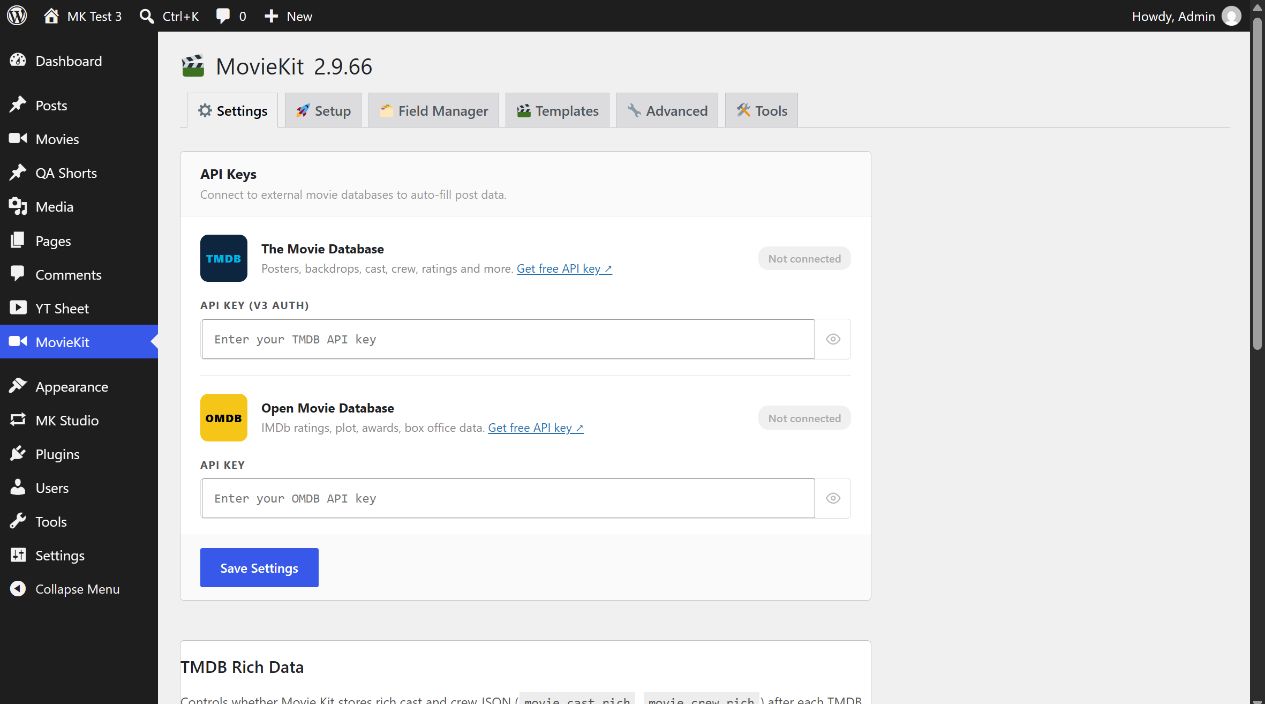Click Howdy, Admin account menu

coord(1185,16)
